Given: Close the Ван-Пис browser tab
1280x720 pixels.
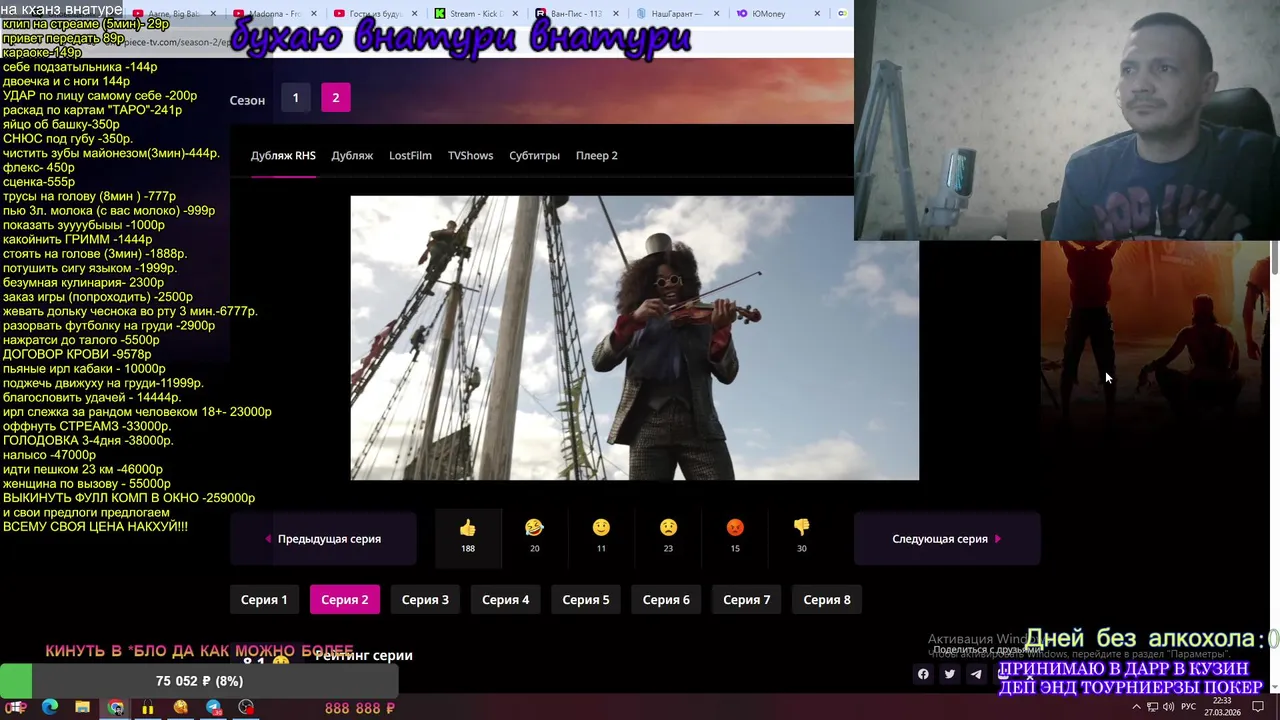Looking at the screenshot, I should 615,14.
